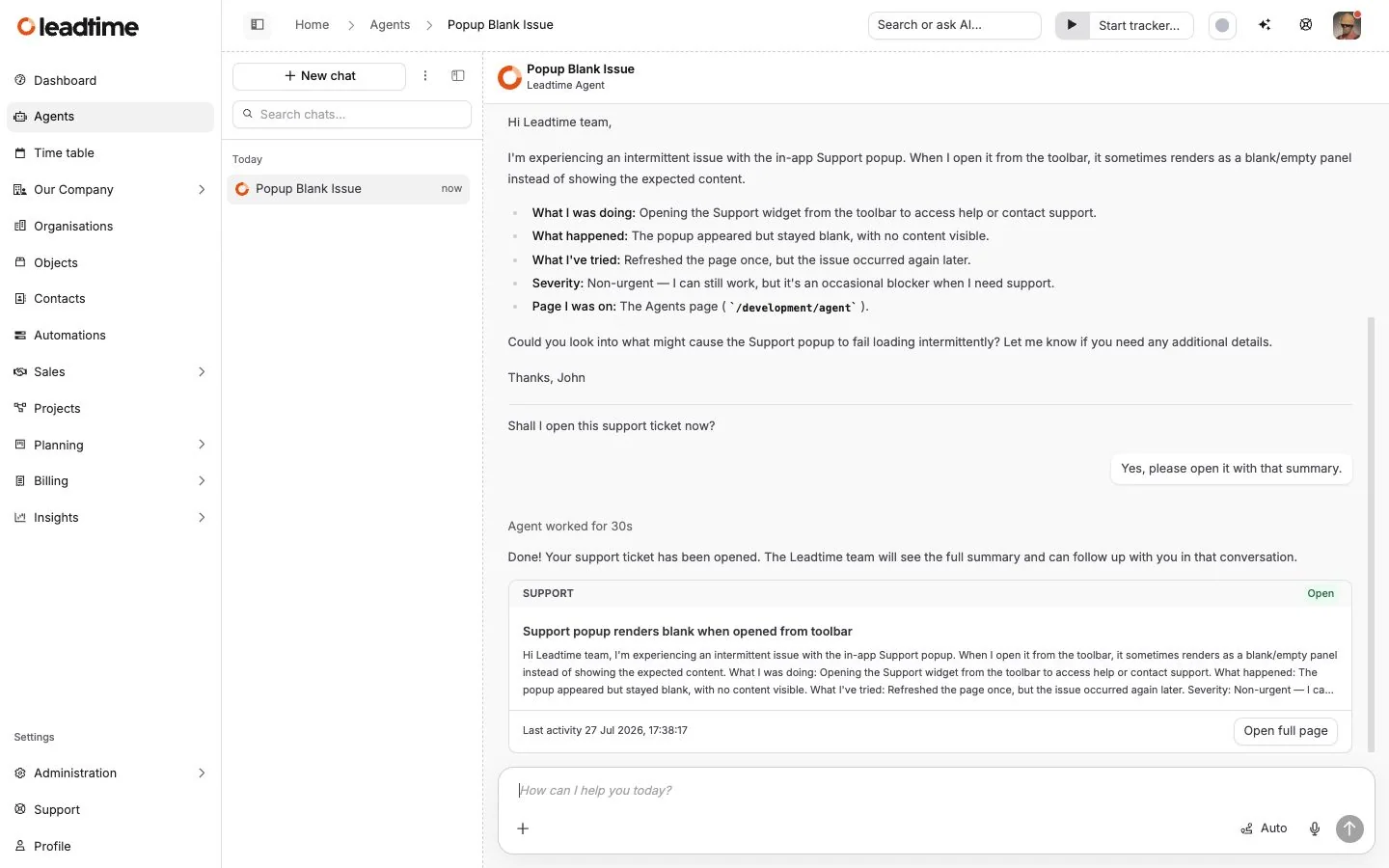The image size is (1389, 868).
Task: Open the Agents section
Action: 110,117
